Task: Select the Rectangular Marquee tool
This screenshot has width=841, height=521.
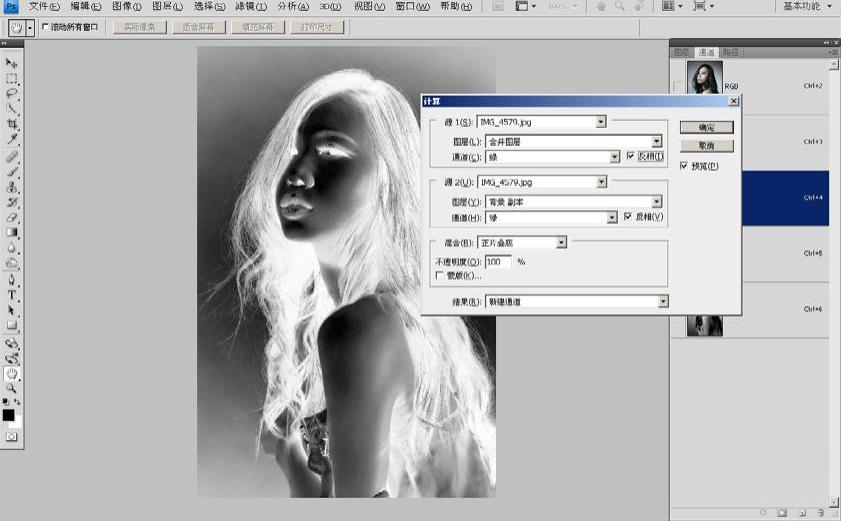Action: [x=11, y=79]
